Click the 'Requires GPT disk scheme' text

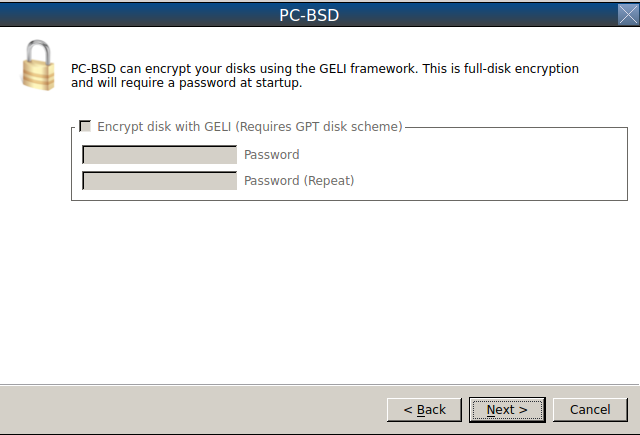319,127
